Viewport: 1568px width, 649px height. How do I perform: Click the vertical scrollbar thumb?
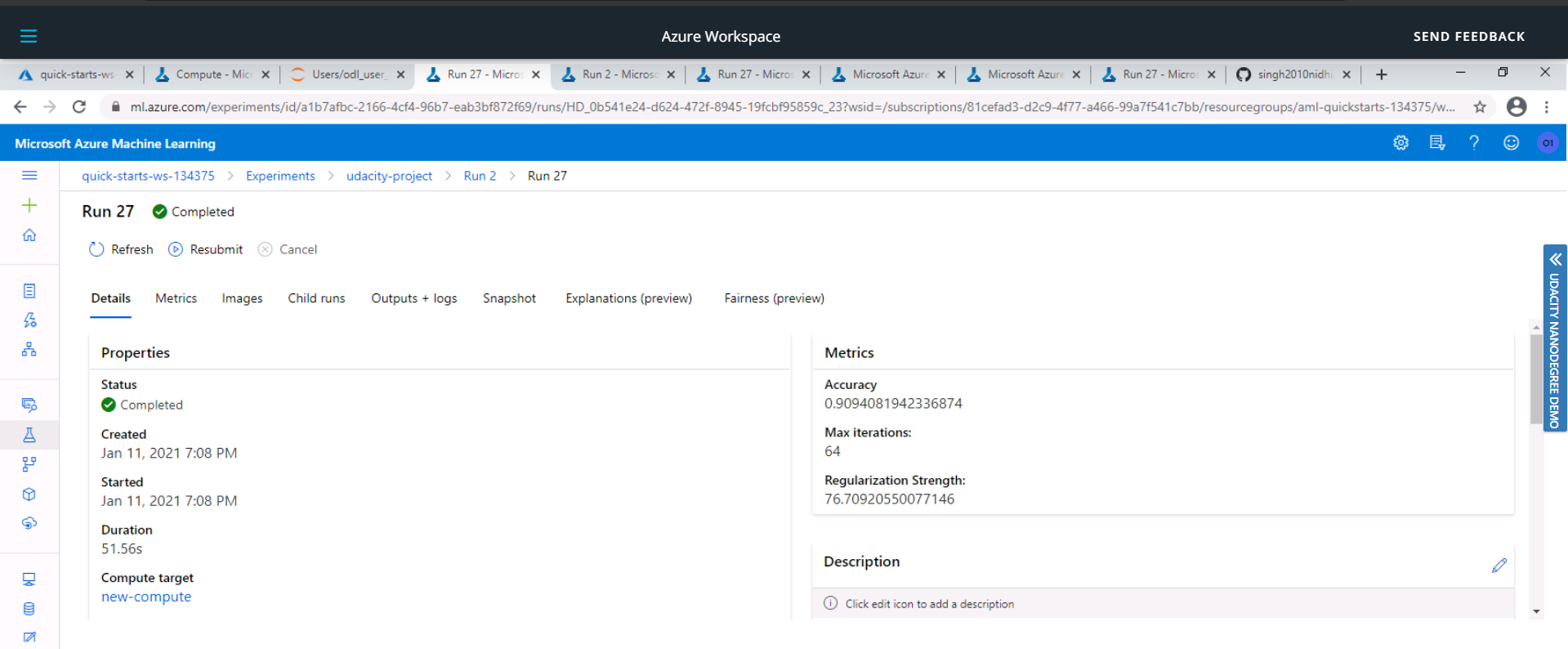click(x=1536, y=380)
